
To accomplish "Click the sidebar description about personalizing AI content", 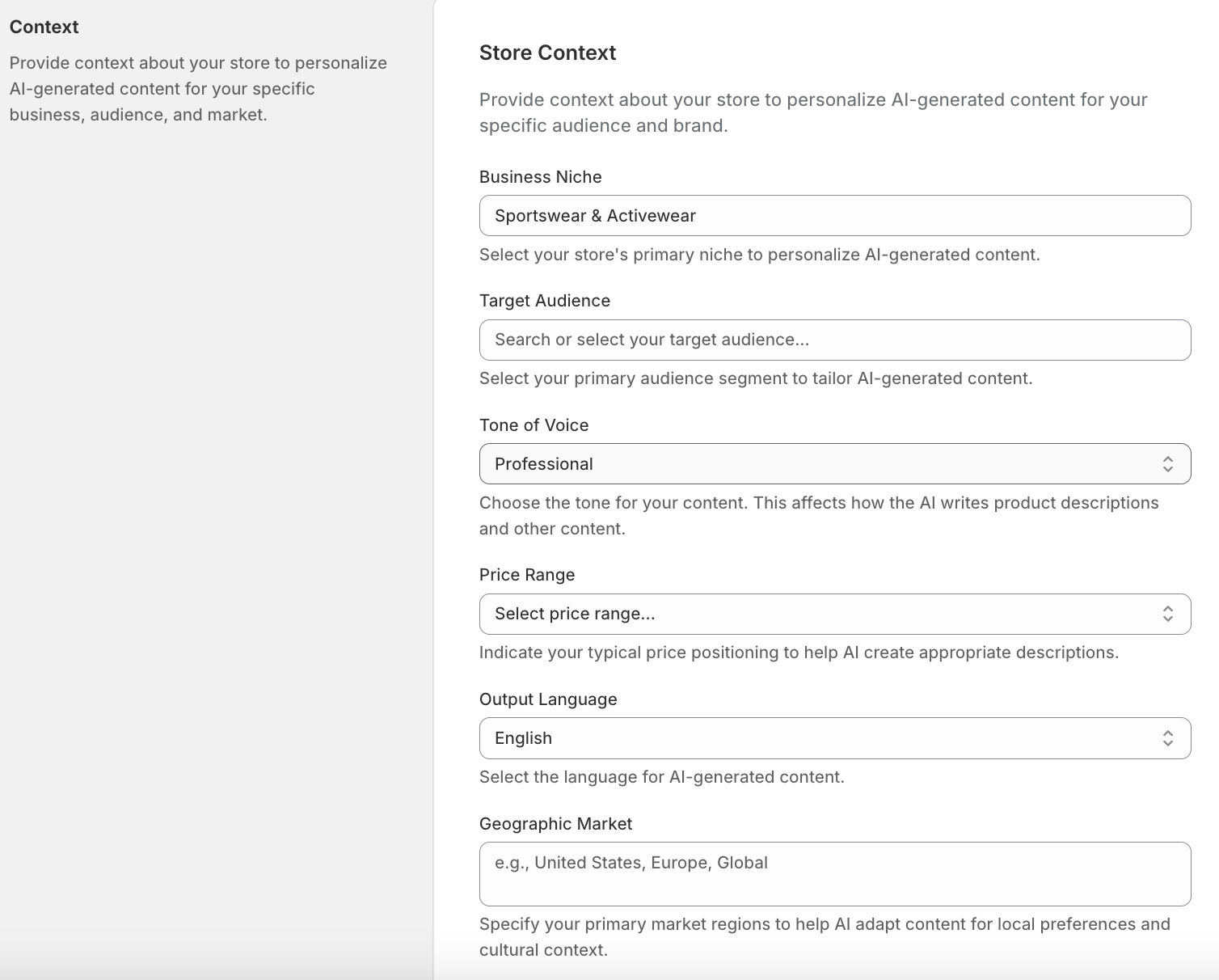I will pos(198,89).
